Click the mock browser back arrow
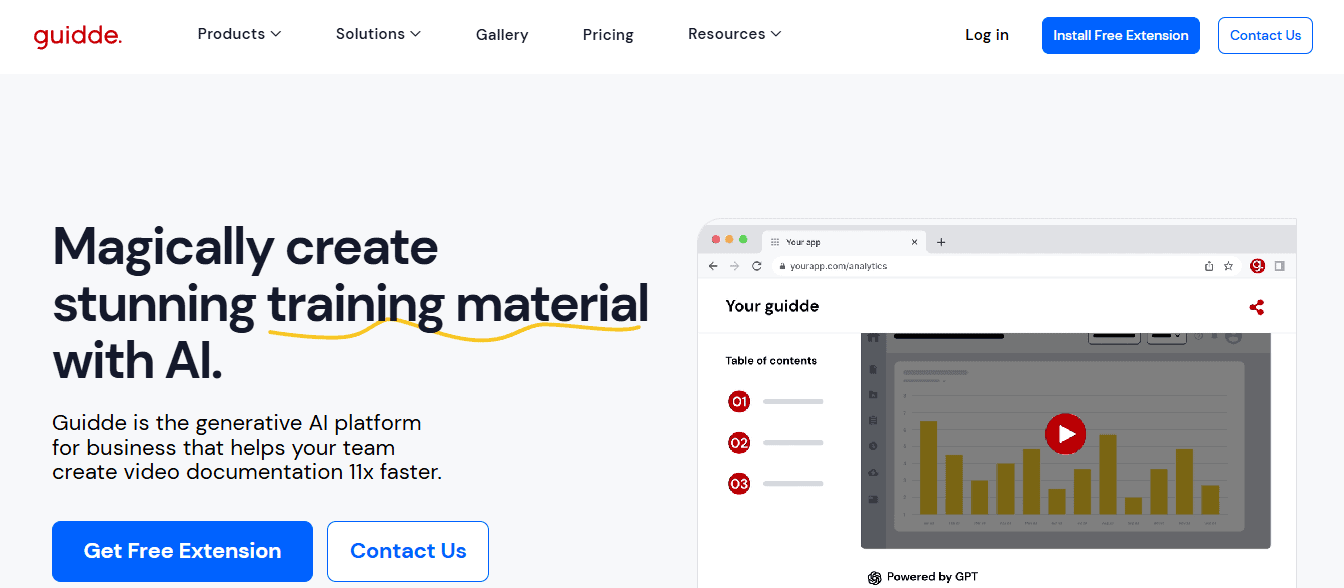Image resolution: width=1344 pixels, height=588 pixels. [713, 266]
